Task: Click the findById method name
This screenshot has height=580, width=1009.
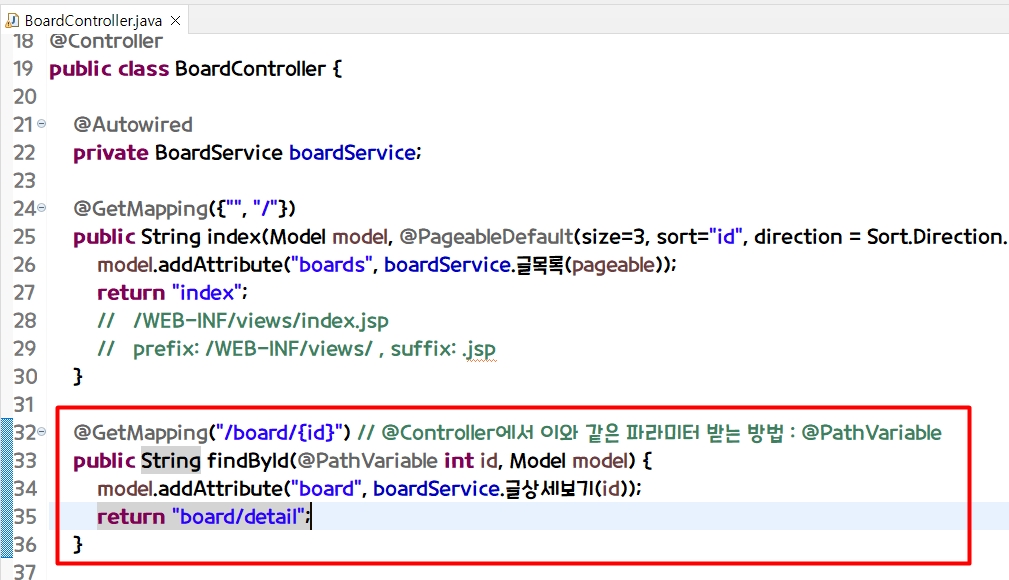Action: point(248,460)
